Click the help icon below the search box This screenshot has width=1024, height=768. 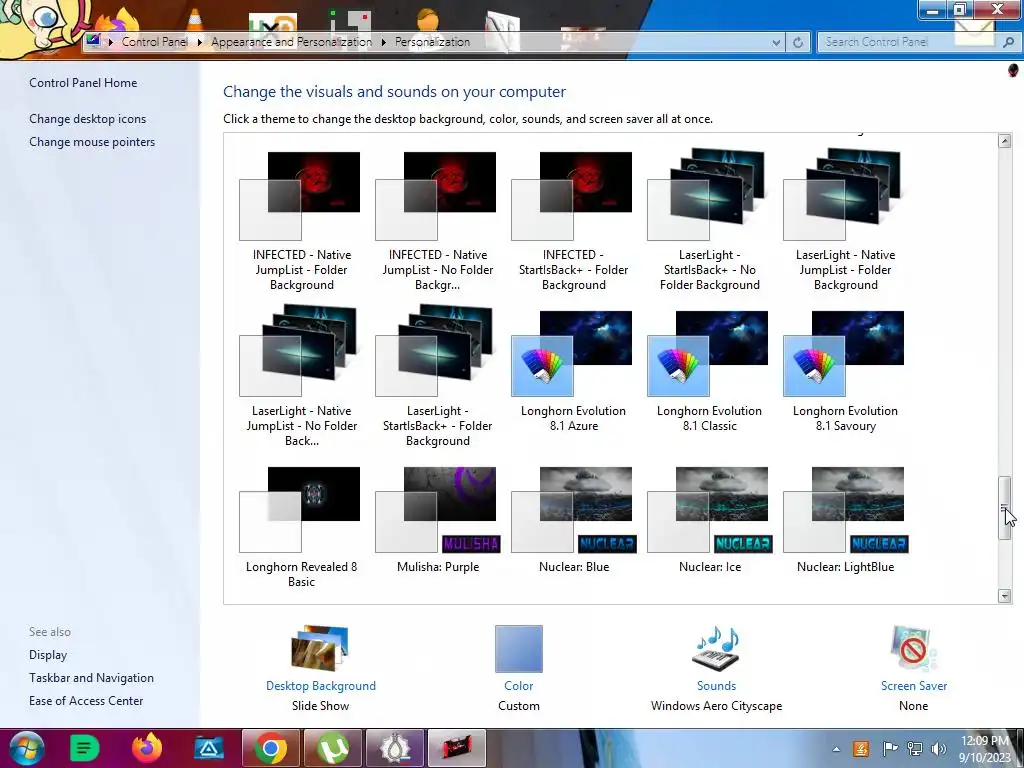pos(1013,70)
